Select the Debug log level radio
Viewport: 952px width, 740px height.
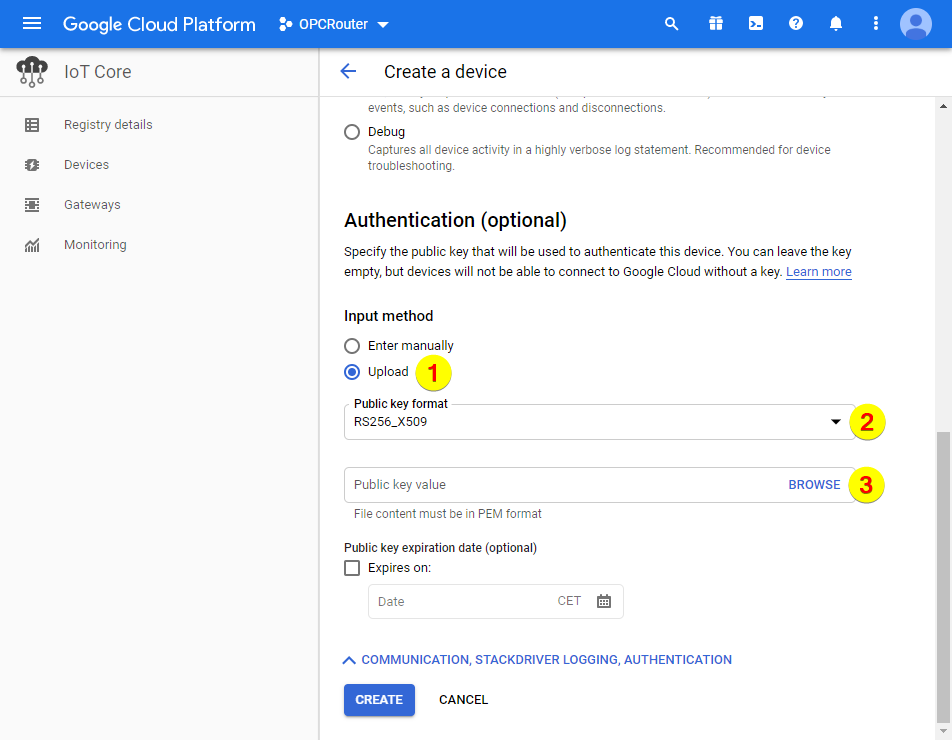point(352,132)
